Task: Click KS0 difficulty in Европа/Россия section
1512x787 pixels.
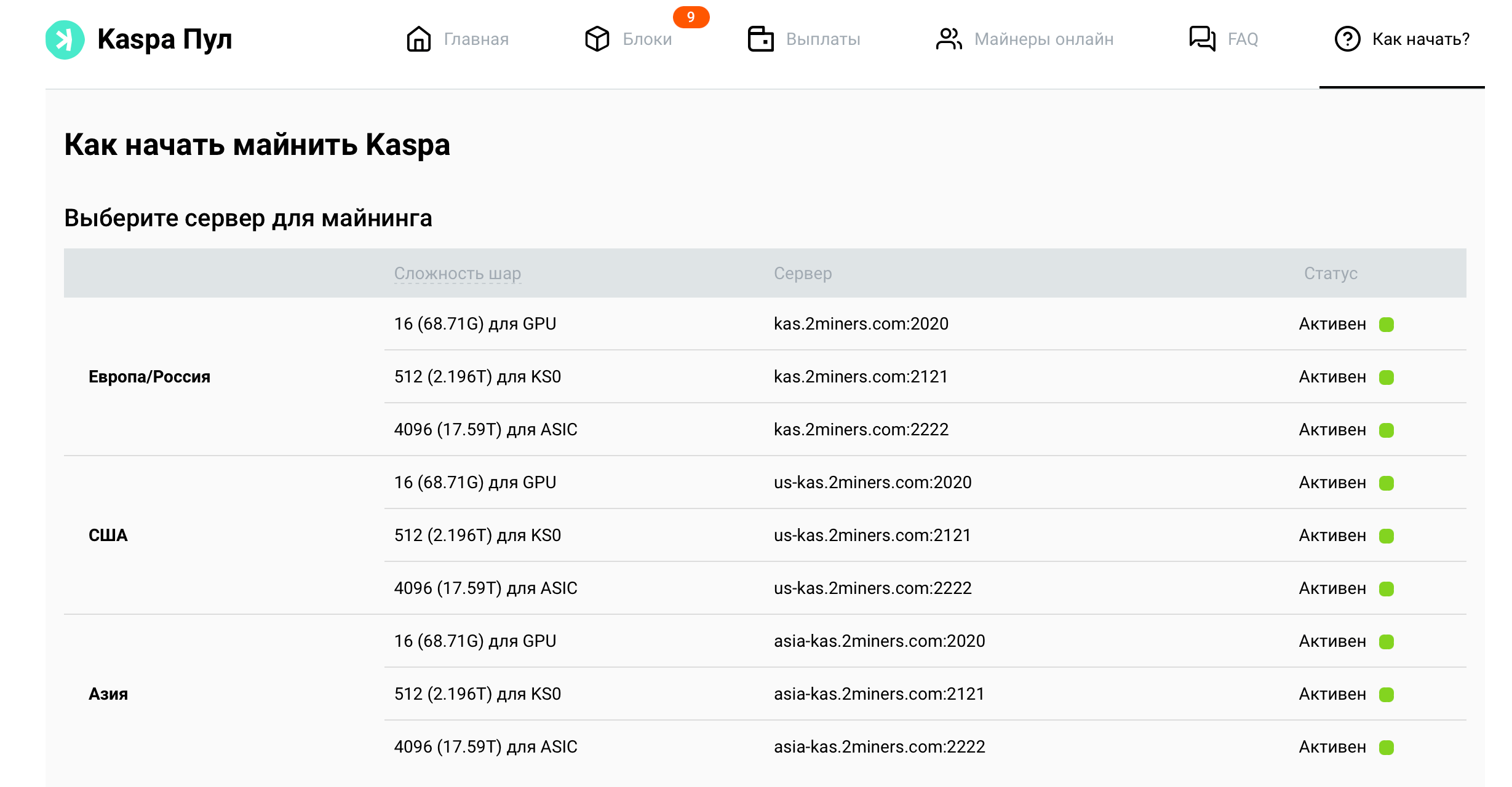Action: coord(477,377)
